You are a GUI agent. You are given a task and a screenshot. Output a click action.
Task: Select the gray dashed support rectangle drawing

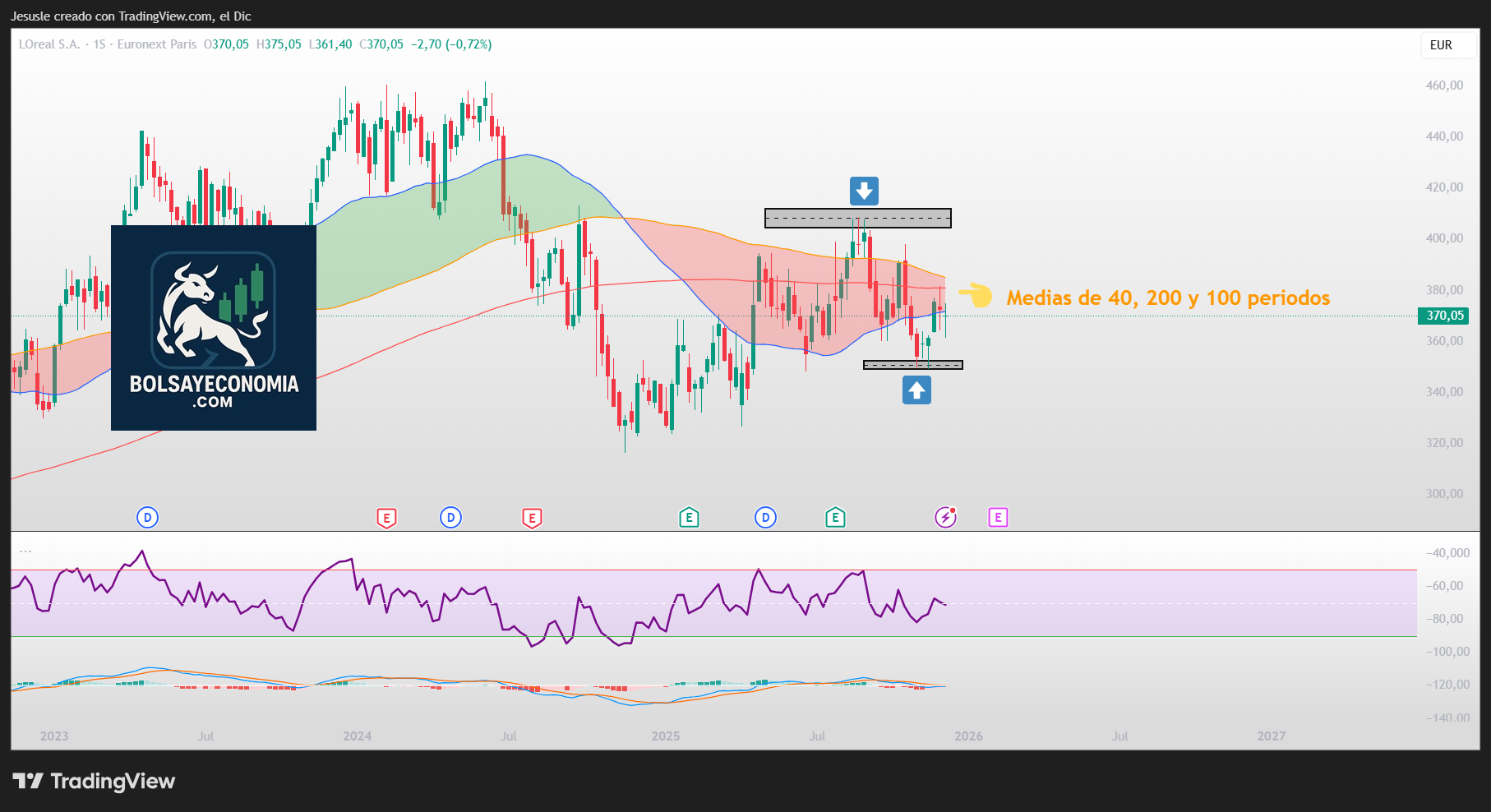912,364
